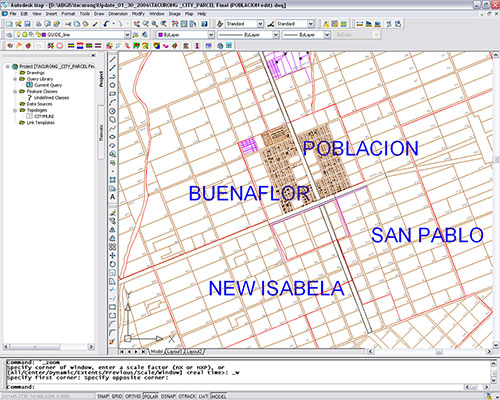500x400 pixels.
Task: Click the Zoom Realtime magnifier icon
Action: (x=146, y=24)
